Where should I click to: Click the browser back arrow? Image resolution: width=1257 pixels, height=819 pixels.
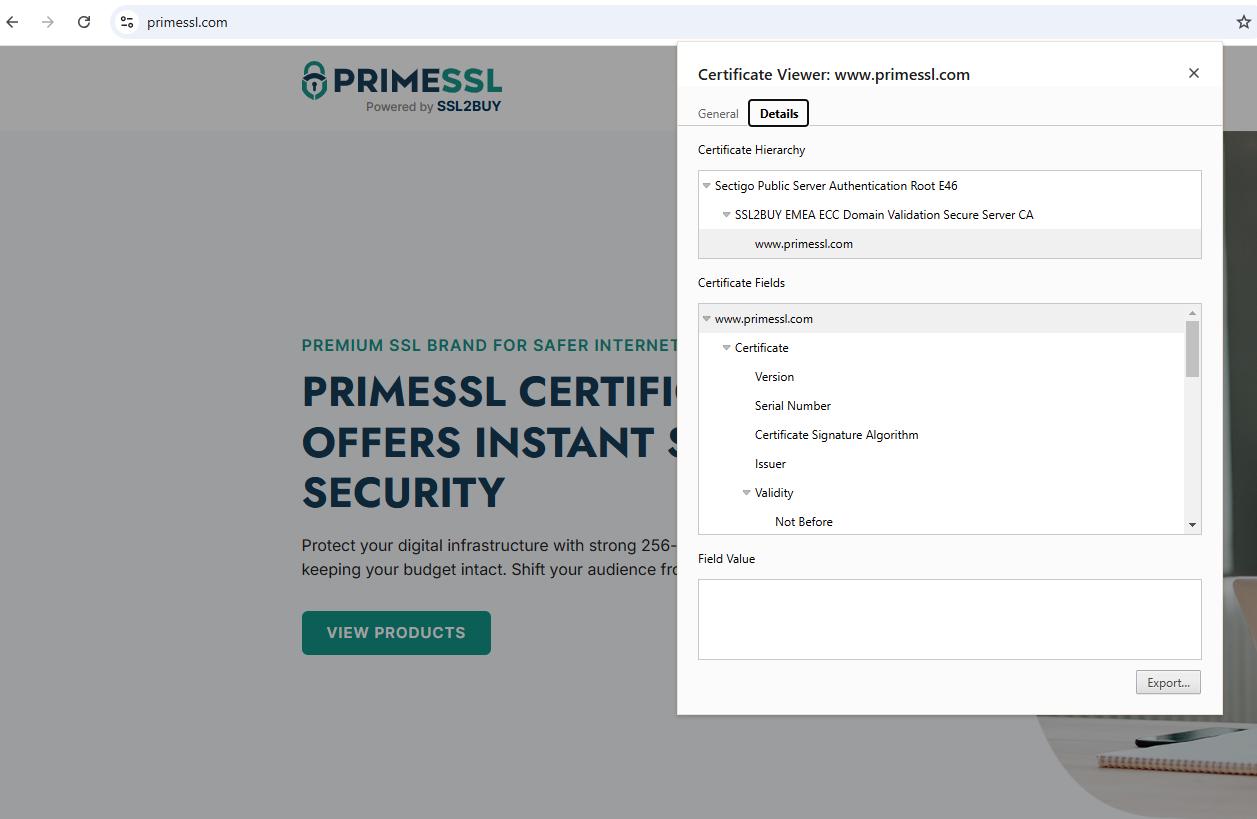tap(12, 22)
